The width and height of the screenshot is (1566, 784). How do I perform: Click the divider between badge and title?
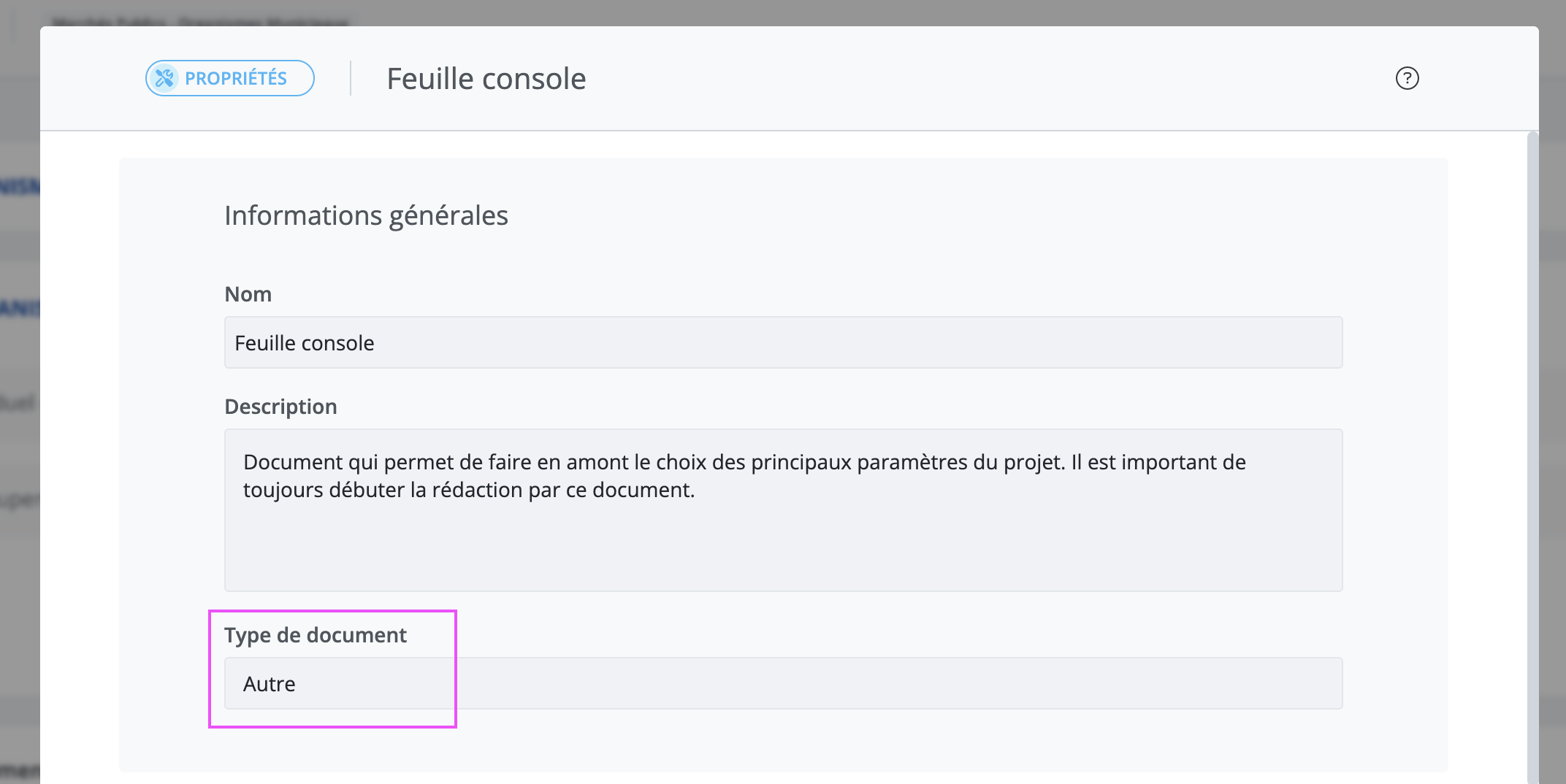[351, 78]
